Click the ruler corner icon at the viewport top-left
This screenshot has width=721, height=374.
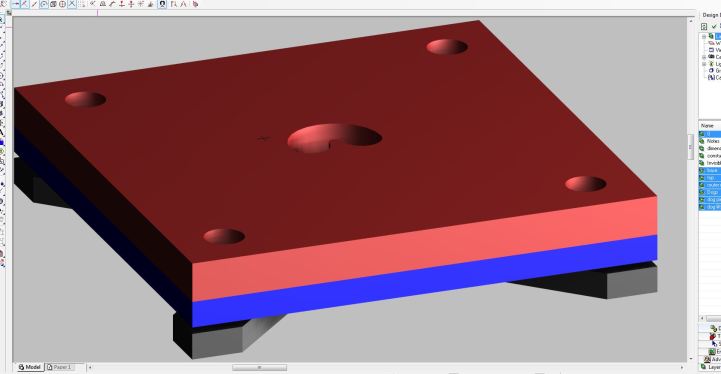[x=9, y=13]
